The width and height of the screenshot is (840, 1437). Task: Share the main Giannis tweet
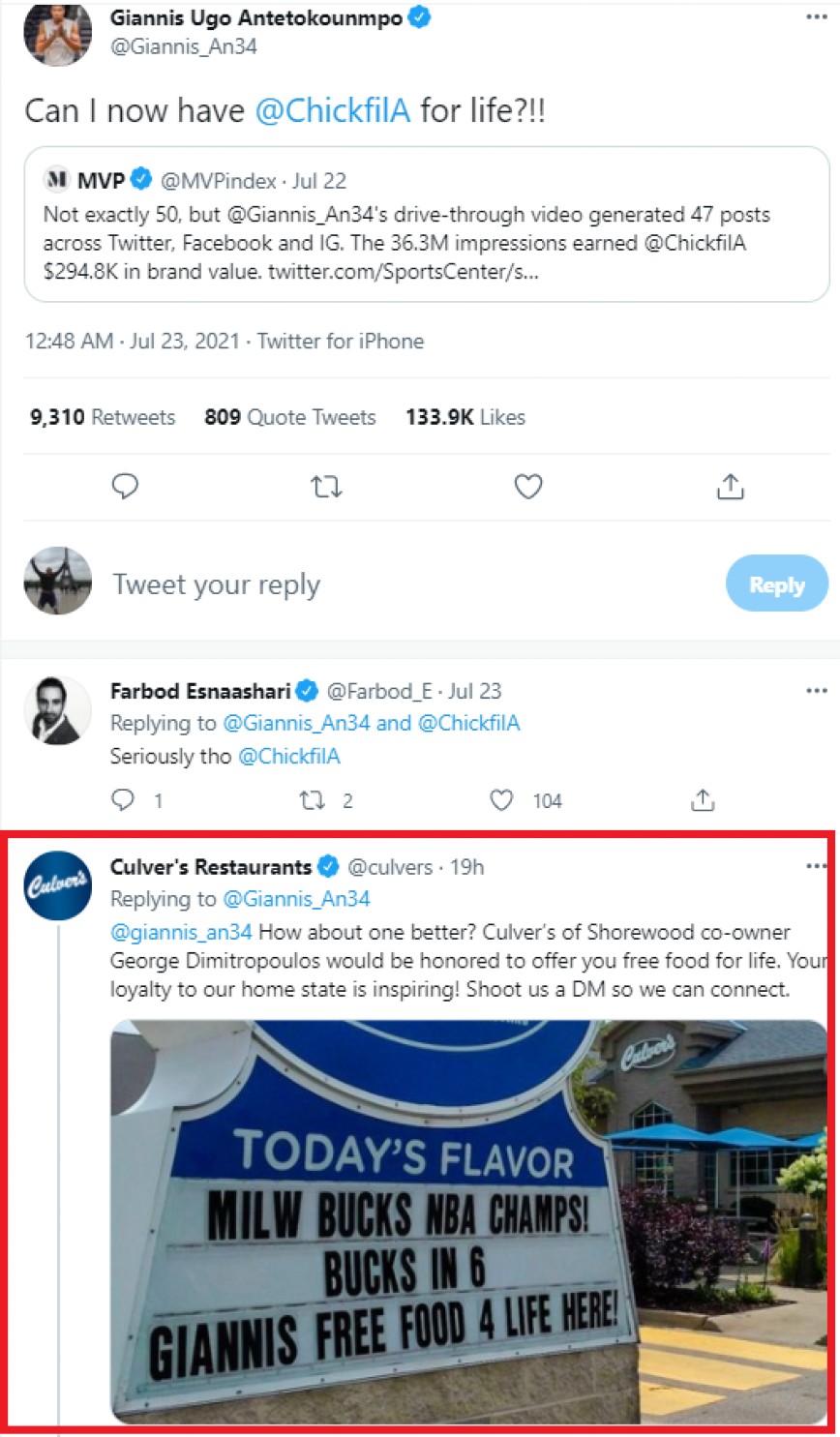tap(730, 486)
